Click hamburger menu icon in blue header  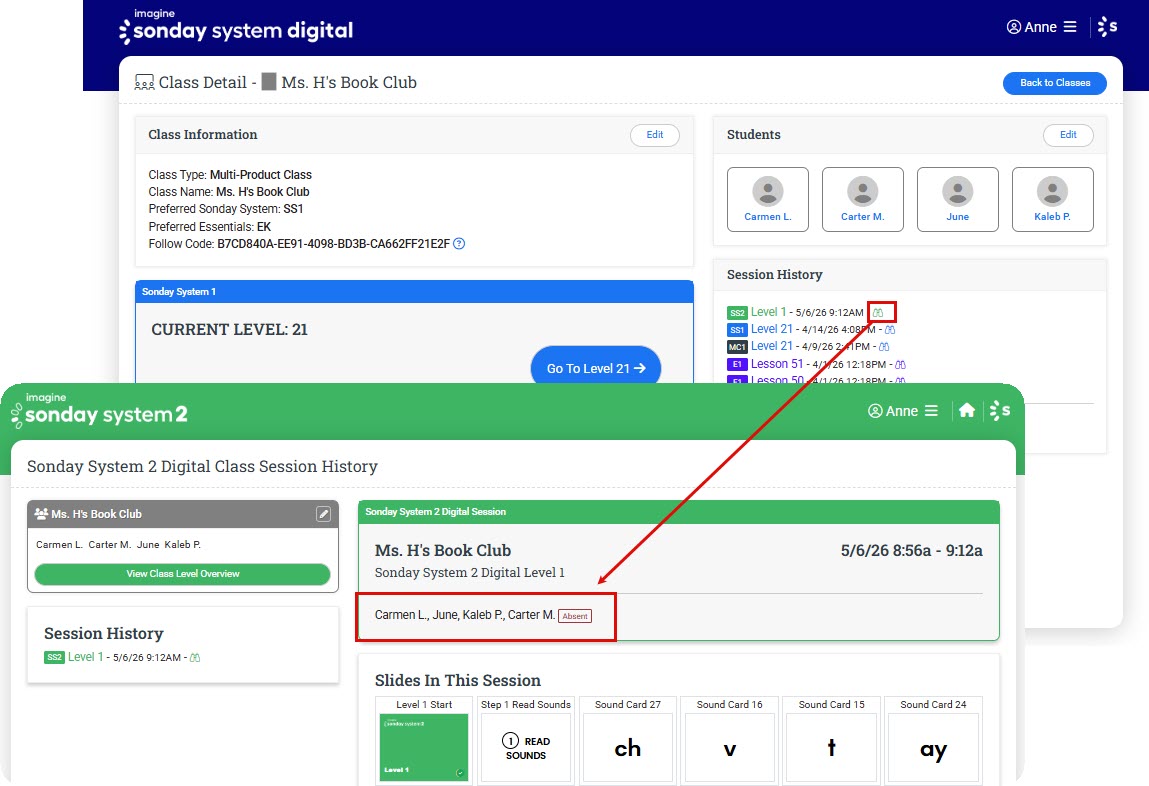coord(1070,27)
